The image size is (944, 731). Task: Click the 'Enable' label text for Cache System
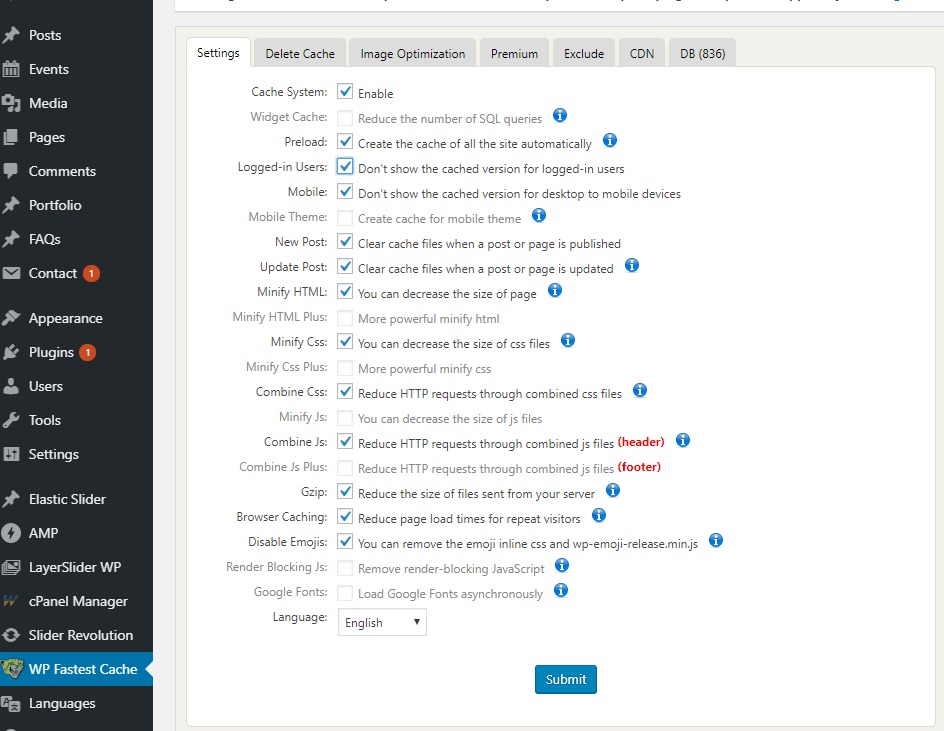[375, 93]
